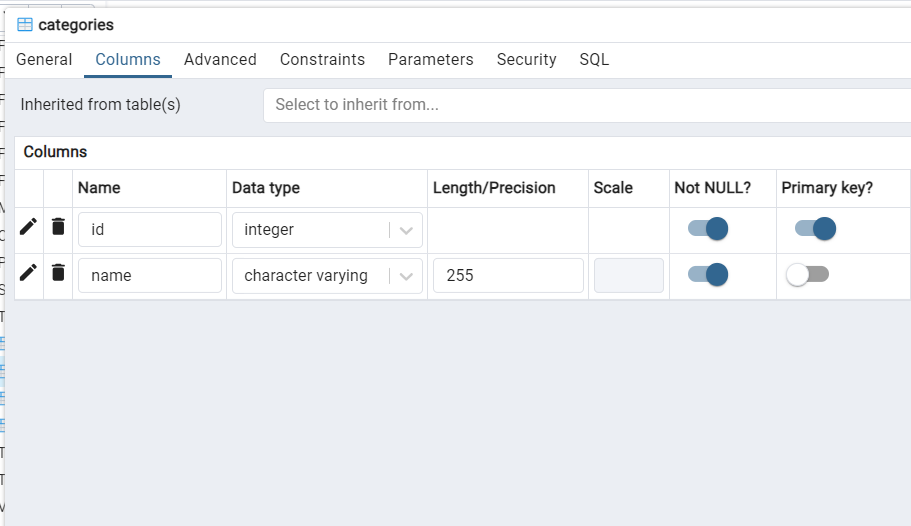Delete the id column via trash icon
This screenshot has height=526, width=911.
(59, 227)
